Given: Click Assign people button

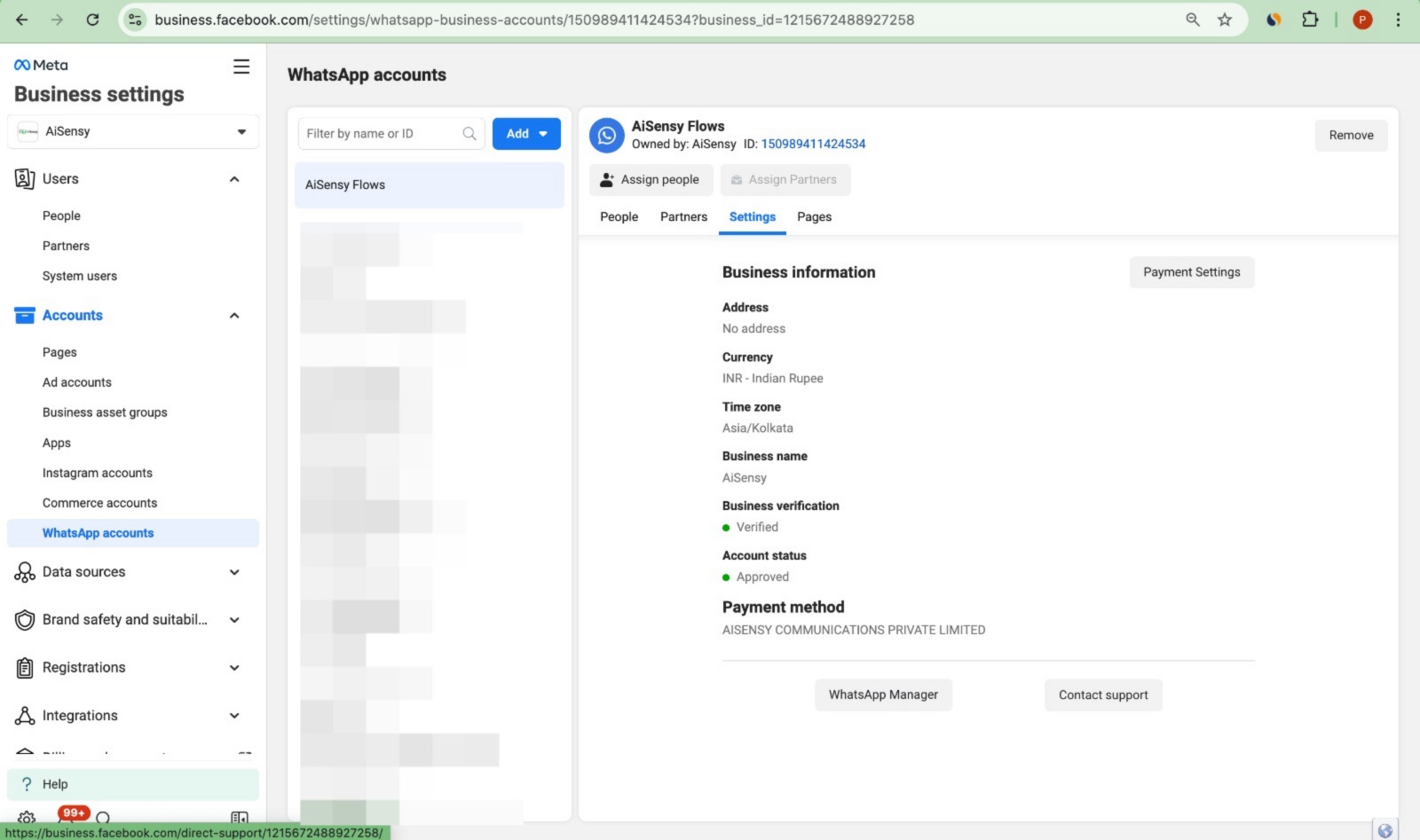Looking at the screenshot, I should pos(650,179).
